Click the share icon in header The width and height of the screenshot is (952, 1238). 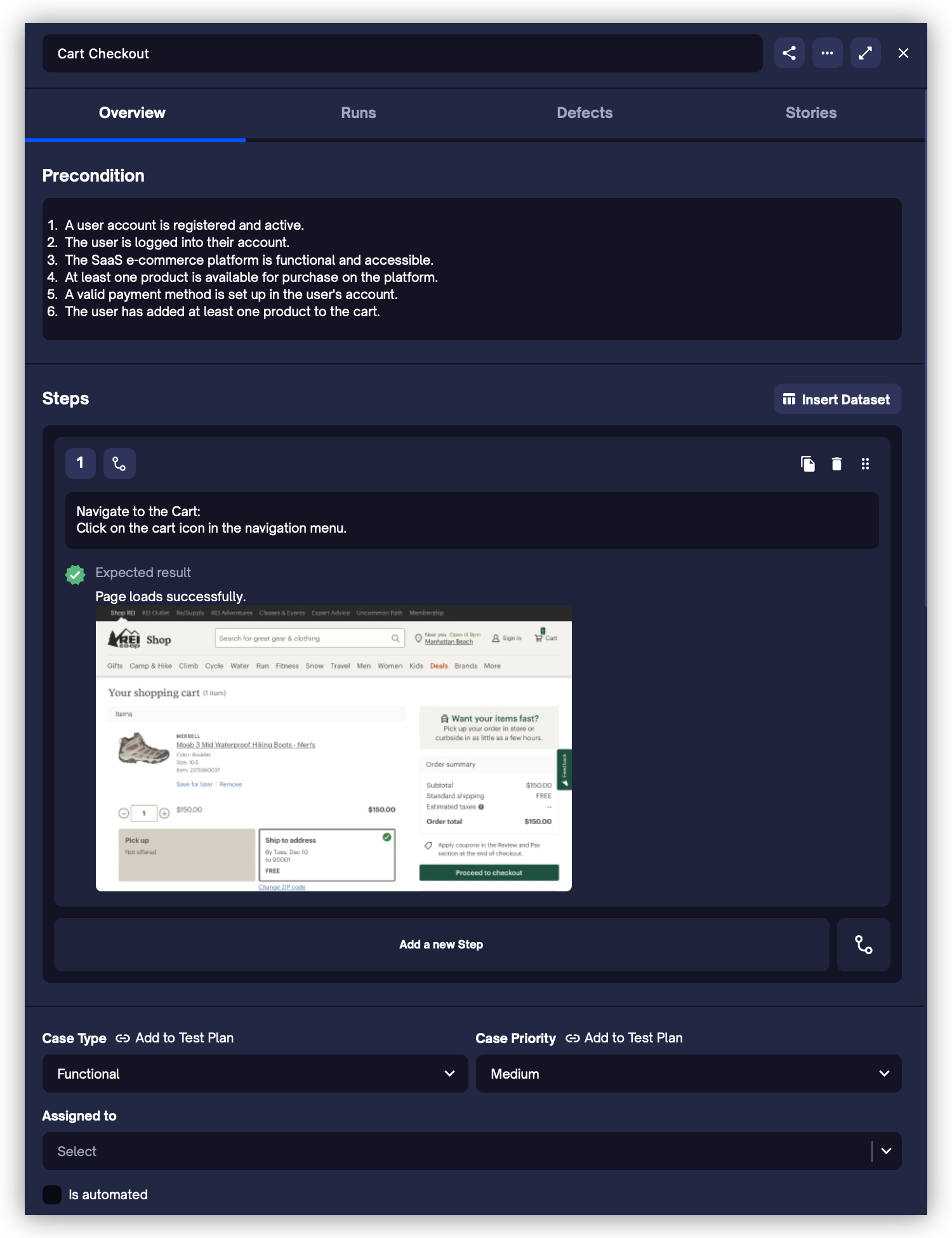pyautogui.click(x=789, y=53)
